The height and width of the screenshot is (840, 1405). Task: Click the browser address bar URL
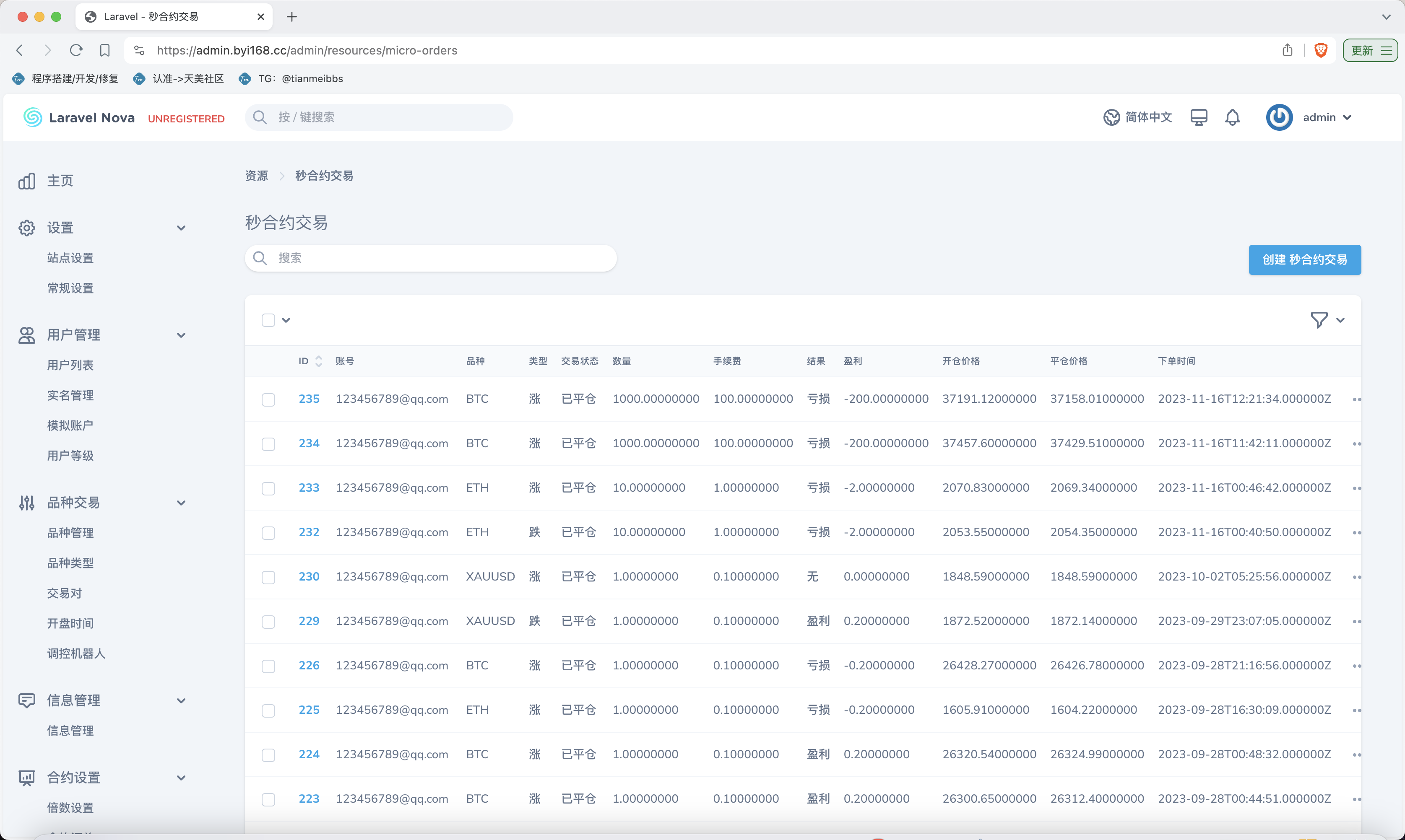click(307, 50)
